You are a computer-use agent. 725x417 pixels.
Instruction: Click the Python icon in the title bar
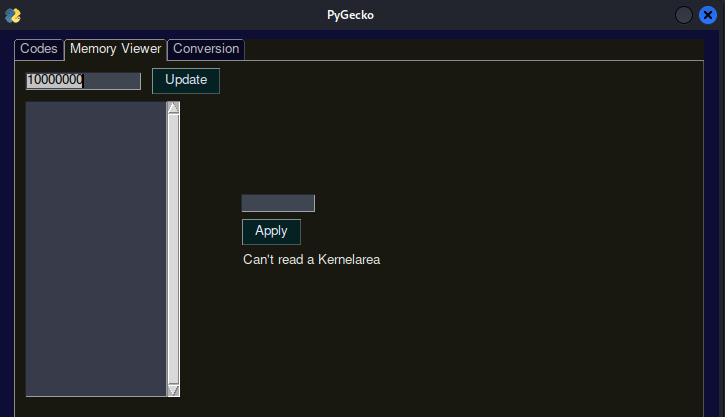(x=13, y=15)
